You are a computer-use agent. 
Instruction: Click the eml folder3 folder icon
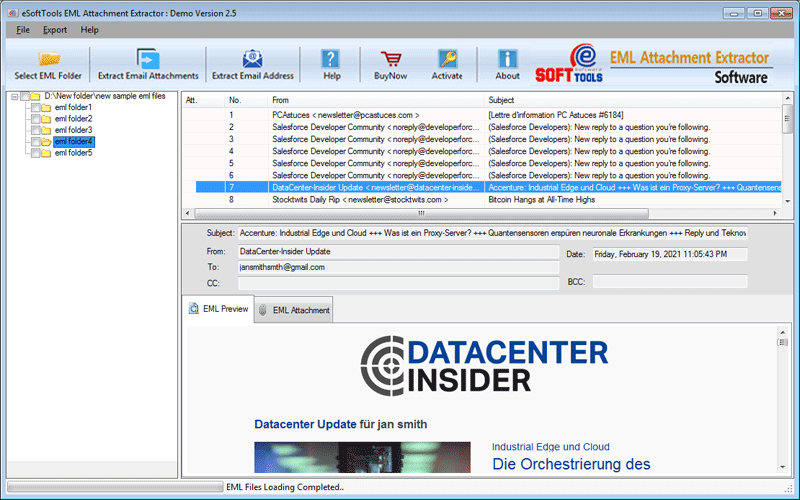click(x=46, y=130)
